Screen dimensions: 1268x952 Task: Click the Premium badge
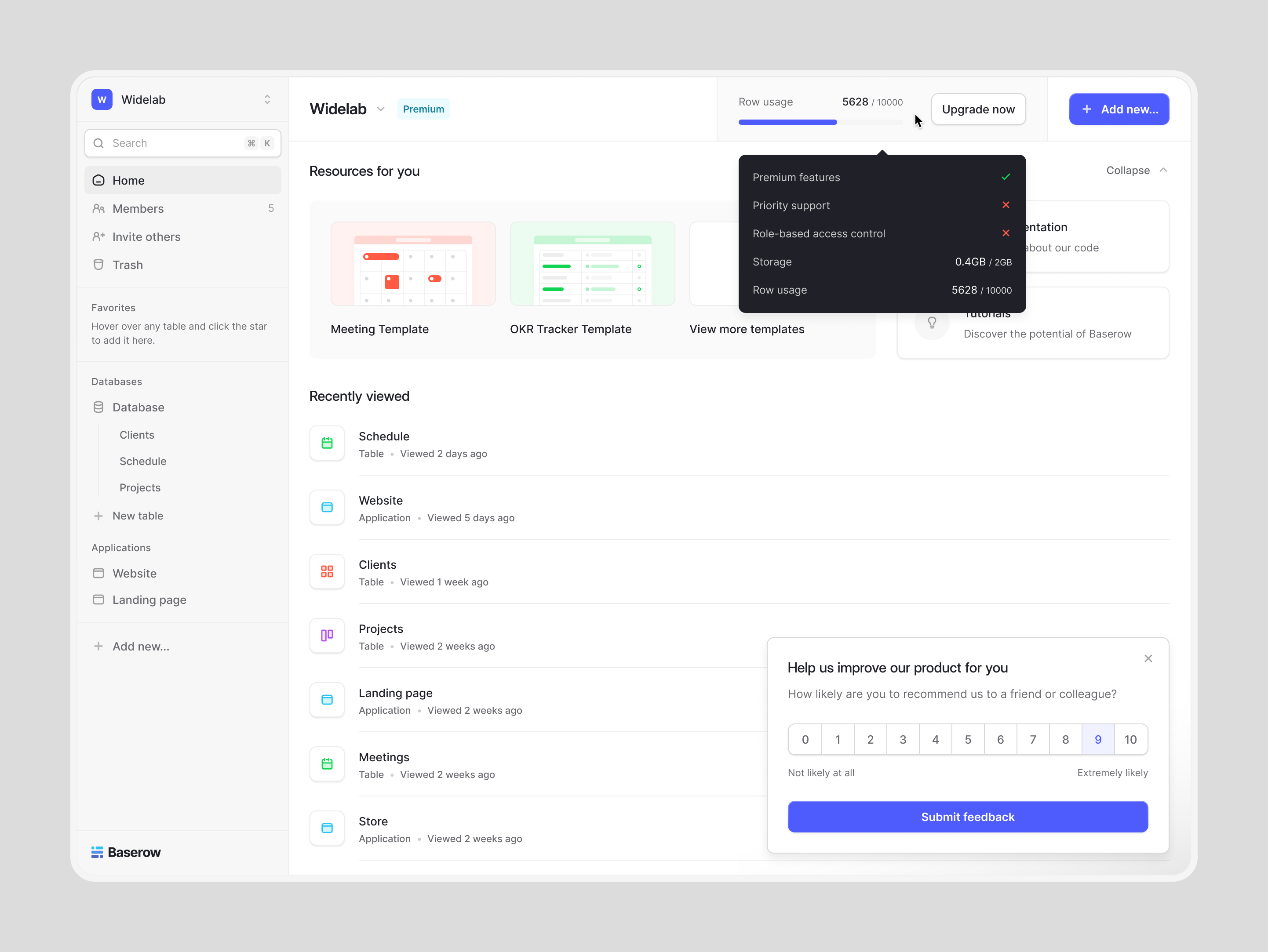coord(424,109)
